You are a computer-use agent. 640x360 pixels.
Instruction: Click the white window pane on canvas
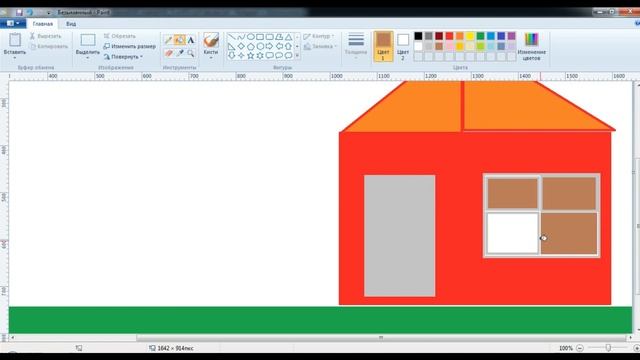point(513,233)
